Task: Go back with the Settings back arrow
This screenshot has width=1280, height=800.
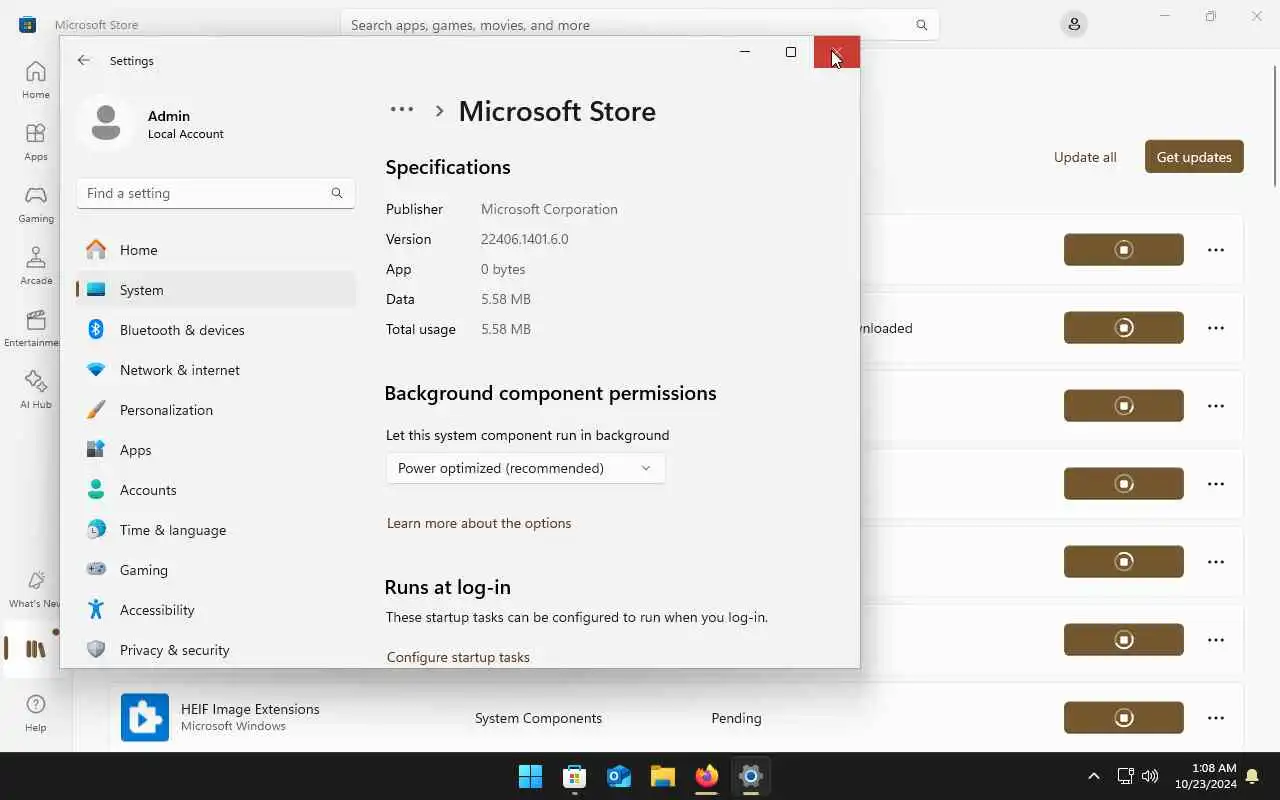Action: click(84, 60)
